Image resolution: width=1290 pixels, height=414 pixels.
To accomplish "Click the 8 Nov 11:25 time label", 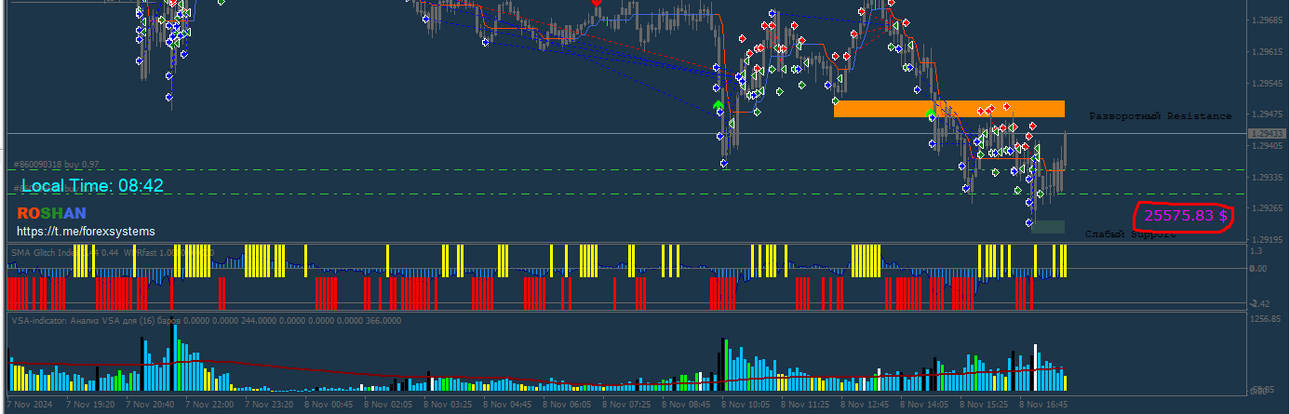I will [x=807, y=406].
